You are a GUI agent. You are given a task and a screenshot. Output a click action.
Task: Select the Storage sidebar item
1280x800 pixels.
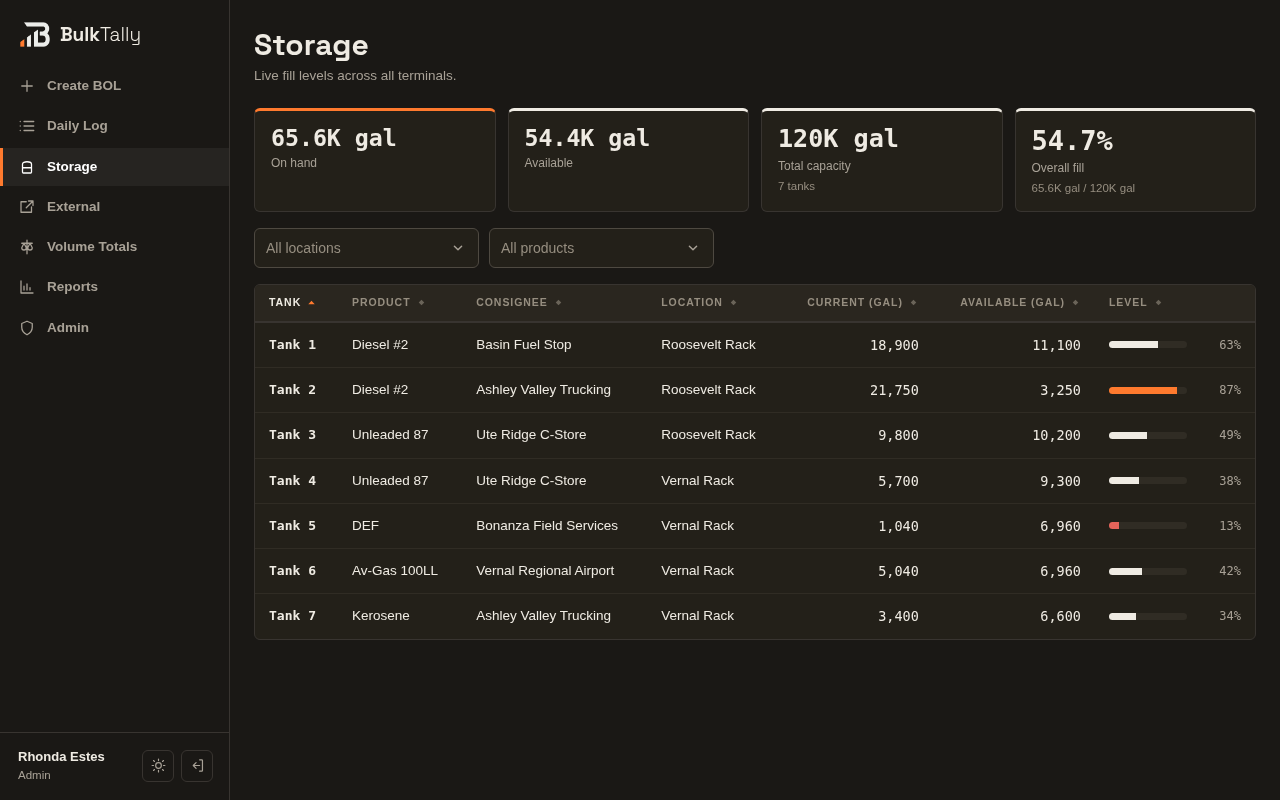[114, 167]
